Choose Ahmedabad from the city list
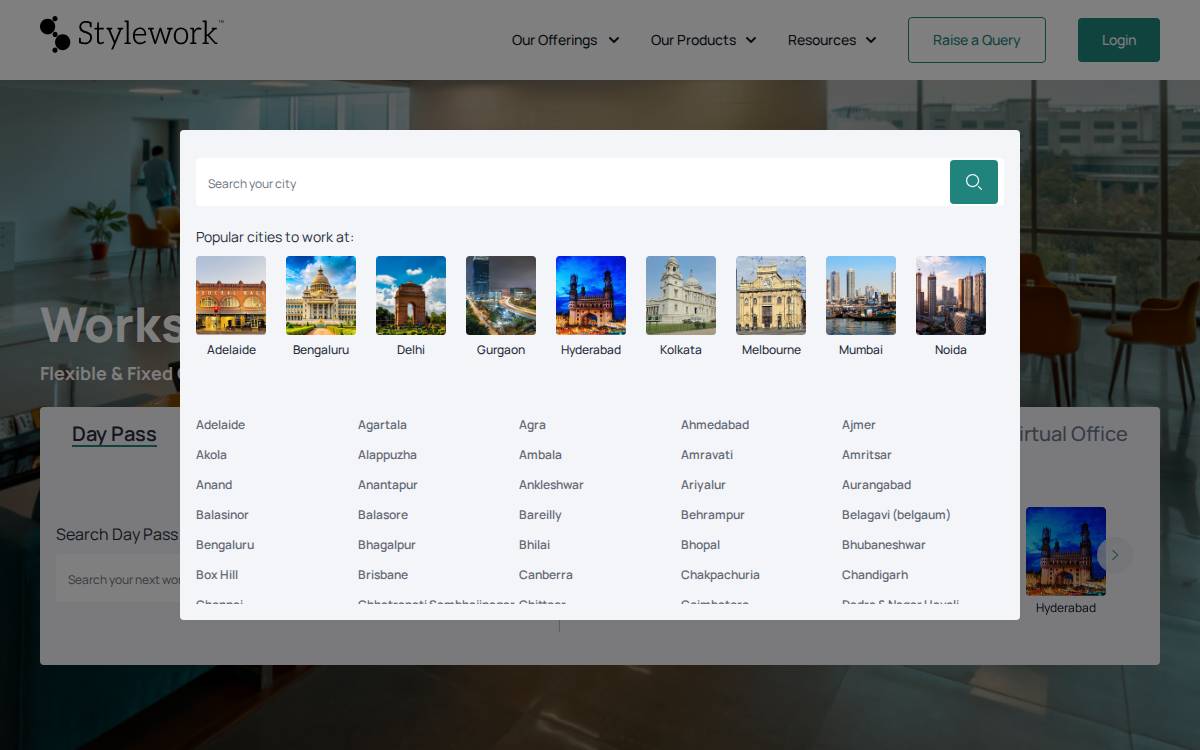The image size is (1200, 750). click(715, 425)
